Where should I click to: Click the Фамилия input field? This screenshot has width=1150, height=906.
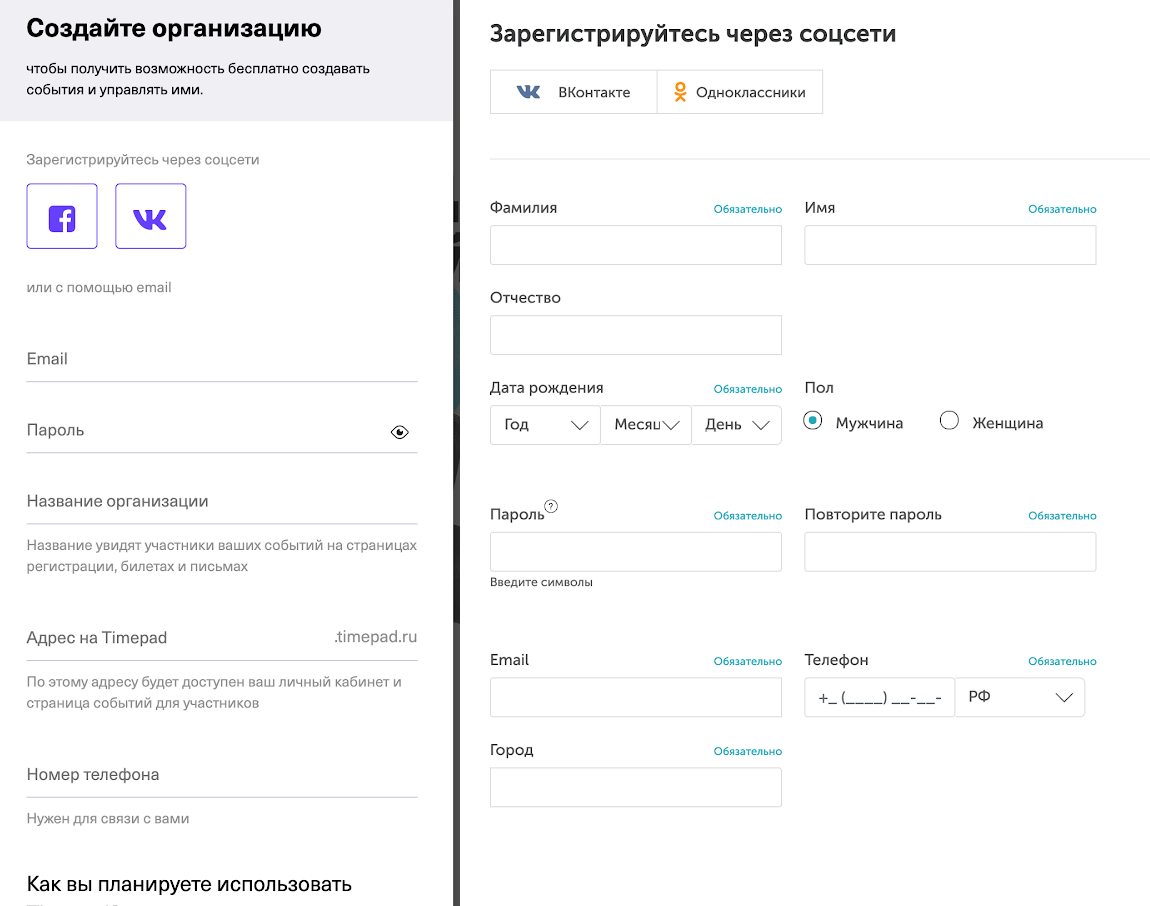click(635, 244)
